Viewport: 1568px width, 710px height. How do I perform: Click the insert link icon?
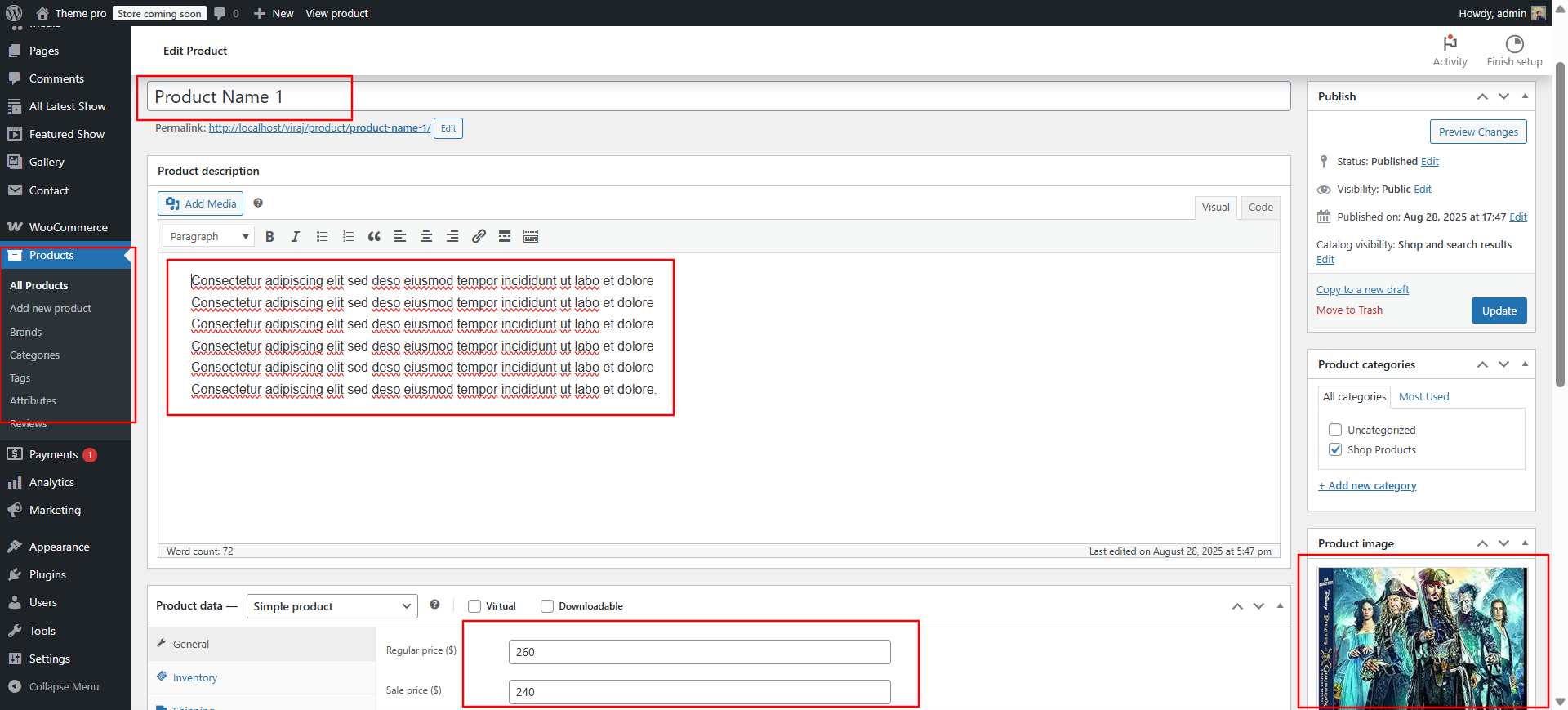tap(479, 237)
